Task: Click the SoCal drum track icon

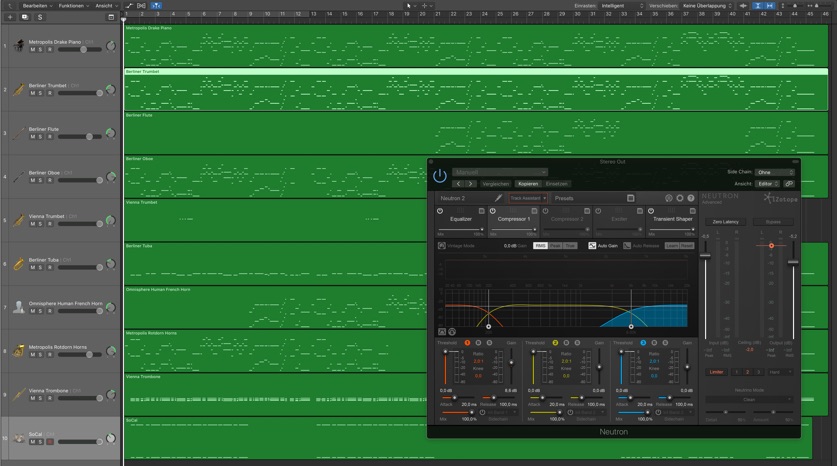Action: click(19, 438)
